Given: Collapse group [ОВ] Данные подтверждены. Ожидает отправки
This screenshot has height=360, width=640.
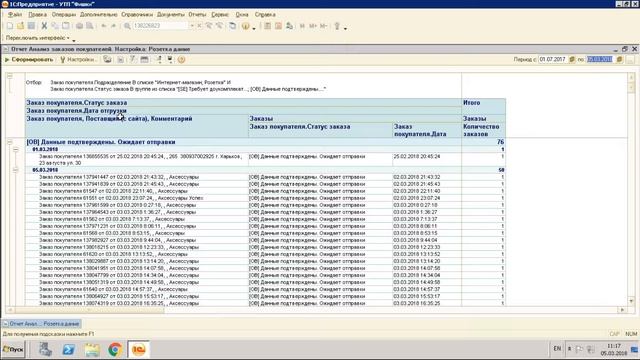Looking at the screenshot, I should (x=10, y=142).
